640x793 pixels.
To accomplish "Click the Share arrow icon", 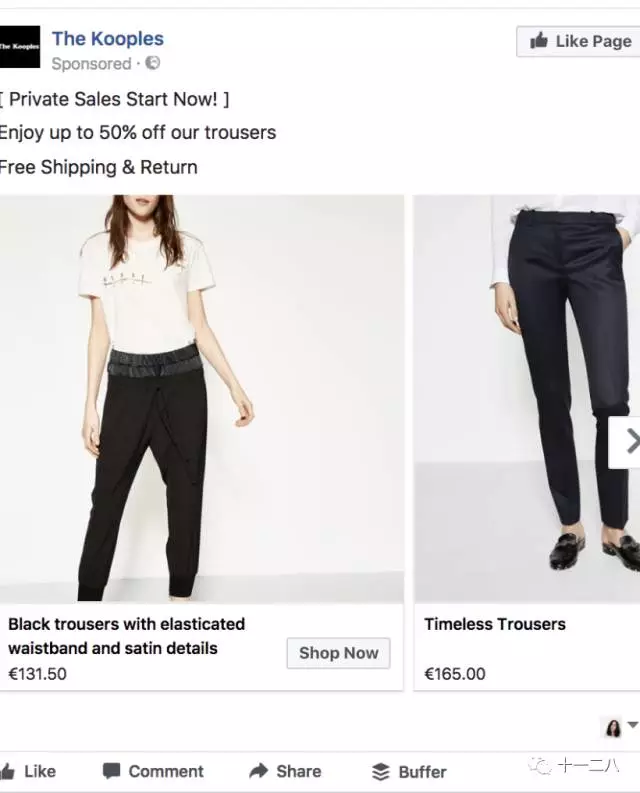I will coord(259,771).
